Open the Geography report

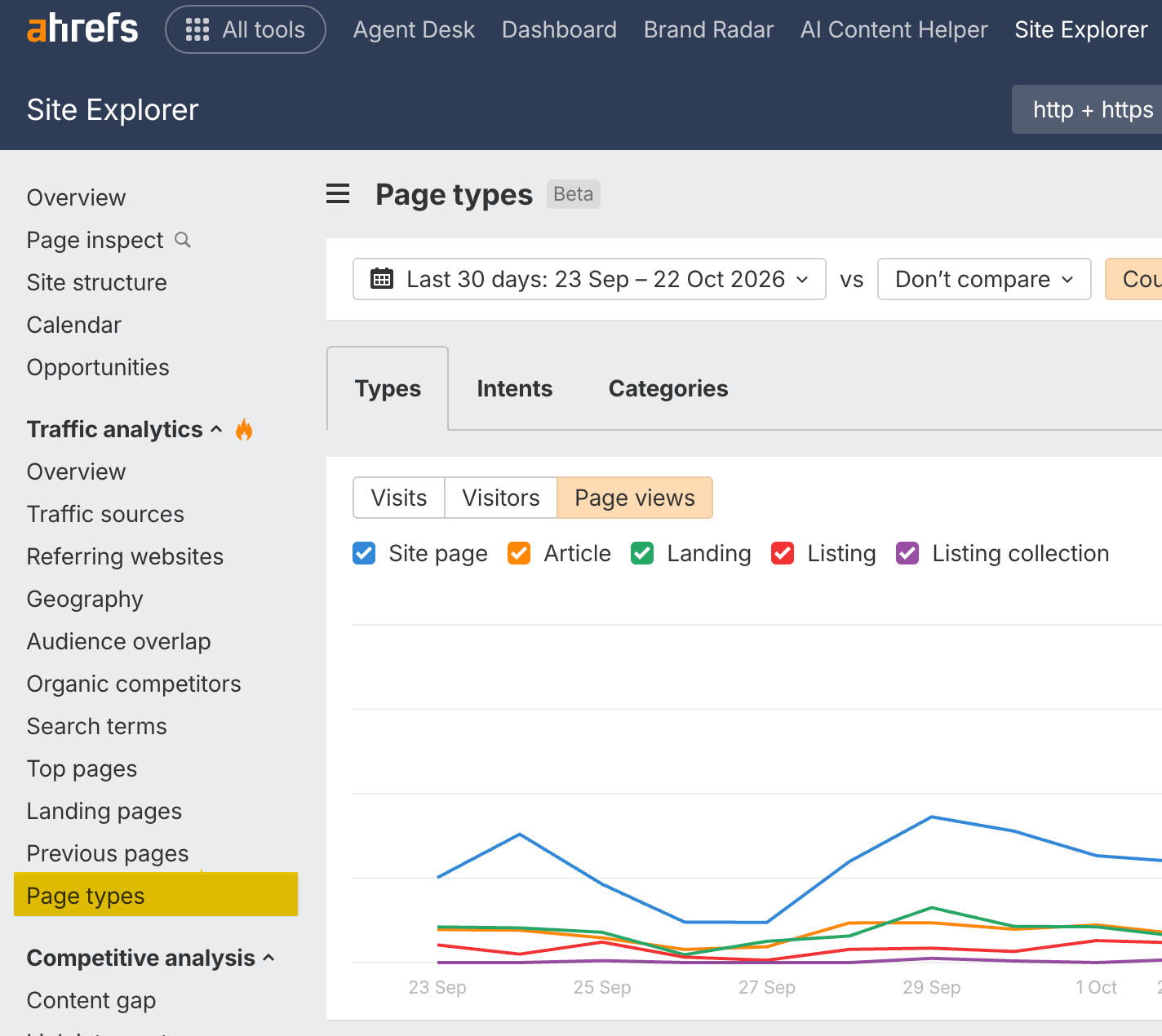(x=85, y=599)
